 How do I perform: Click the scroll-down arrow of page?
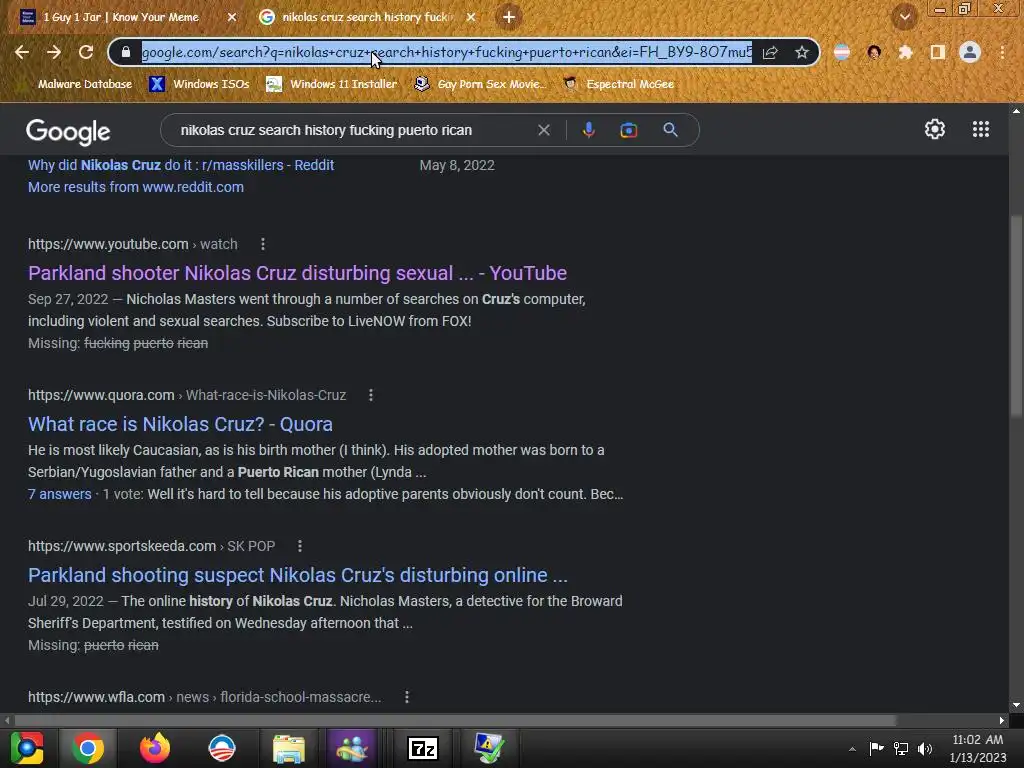click(1016, 705)
